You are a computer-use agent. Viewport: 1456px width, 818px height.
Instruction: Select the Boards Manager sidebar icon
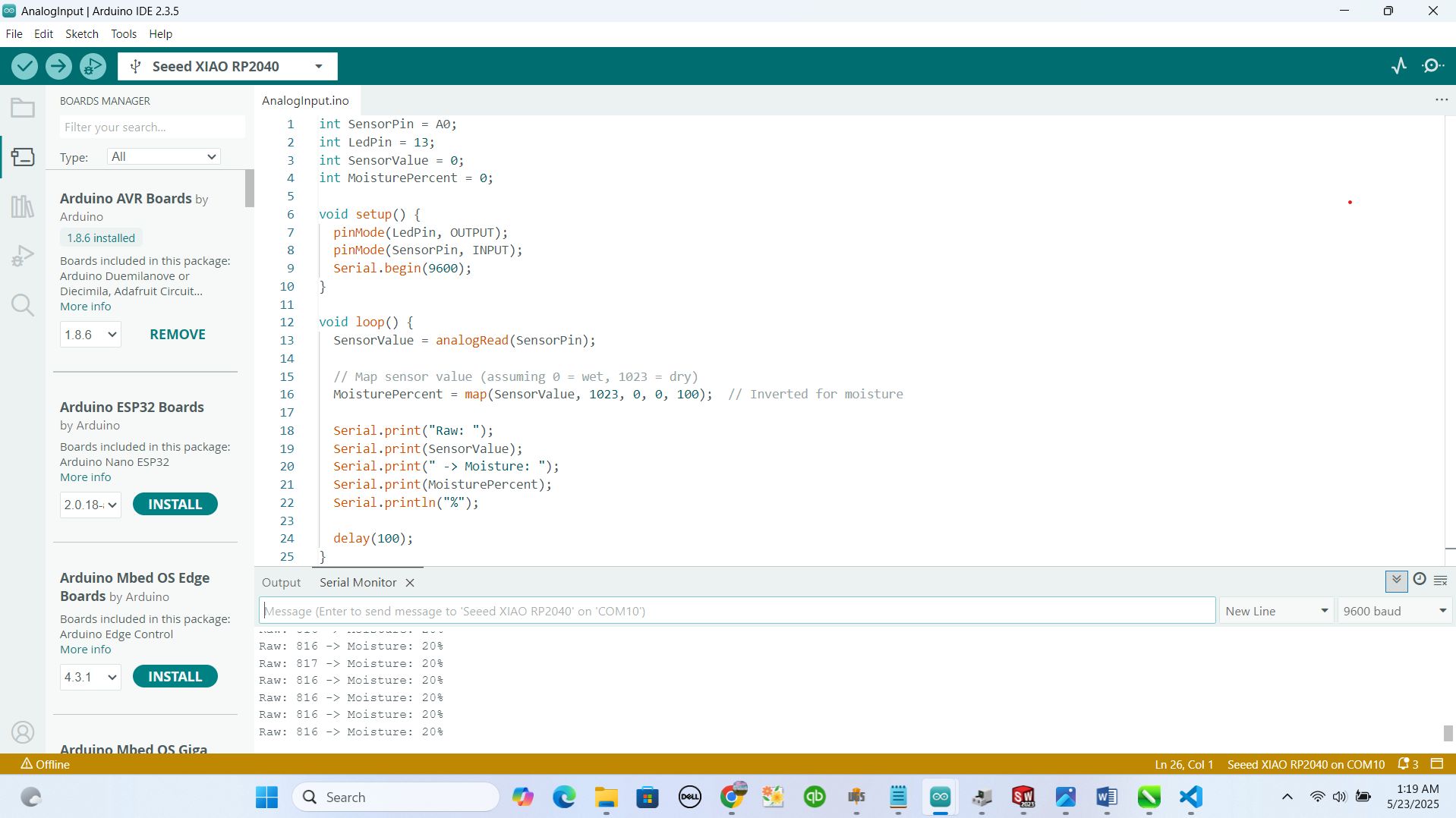(23, 157)
